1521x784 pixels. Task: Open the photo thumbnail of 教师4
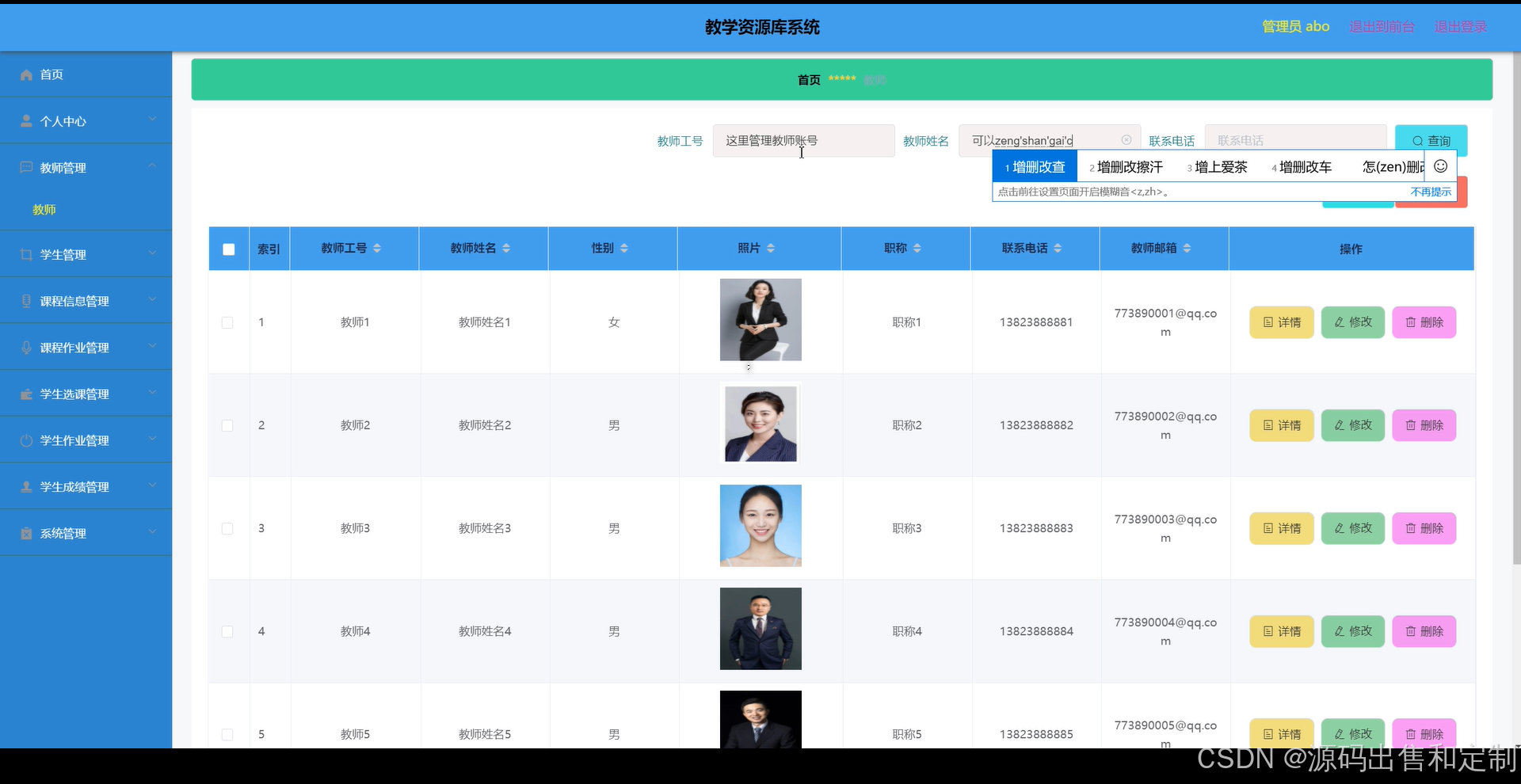click(760, 629)
